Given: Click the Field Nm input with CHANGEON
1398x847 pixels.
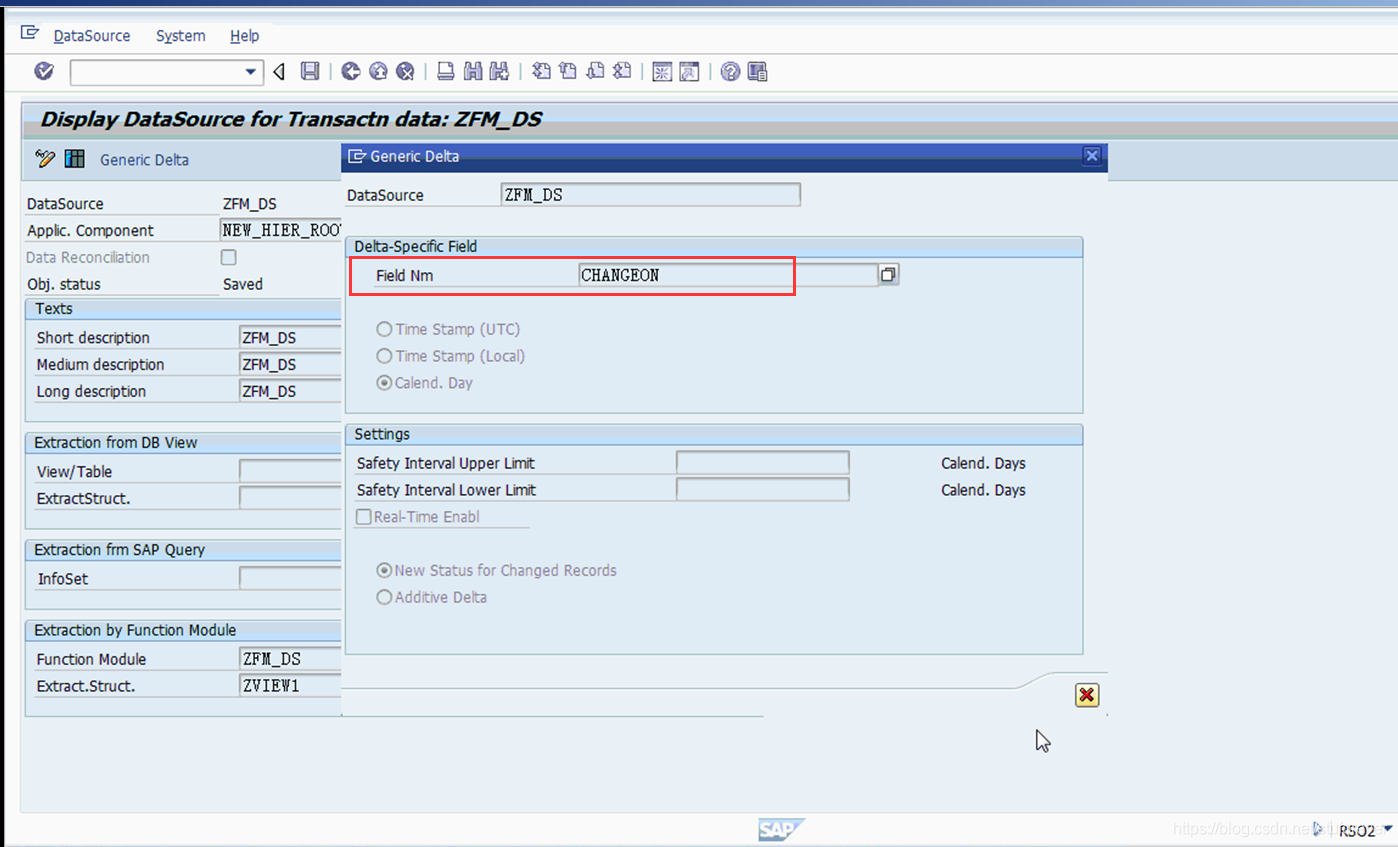Looking at the screenshot, I should (728, 275).
